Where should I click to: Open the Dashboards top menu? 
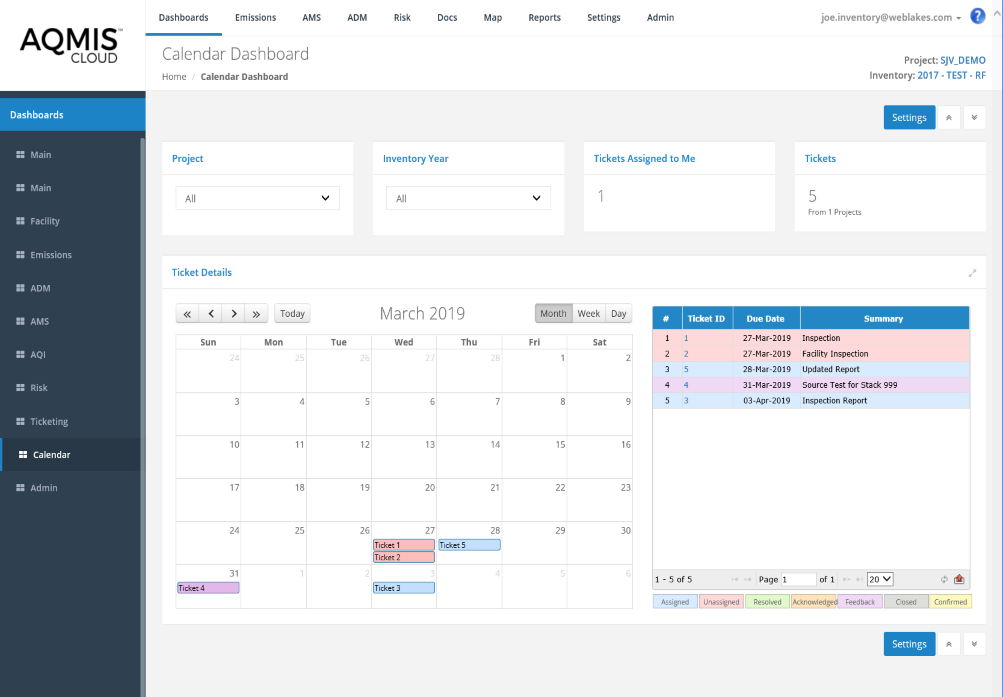[x=184, y=17]
